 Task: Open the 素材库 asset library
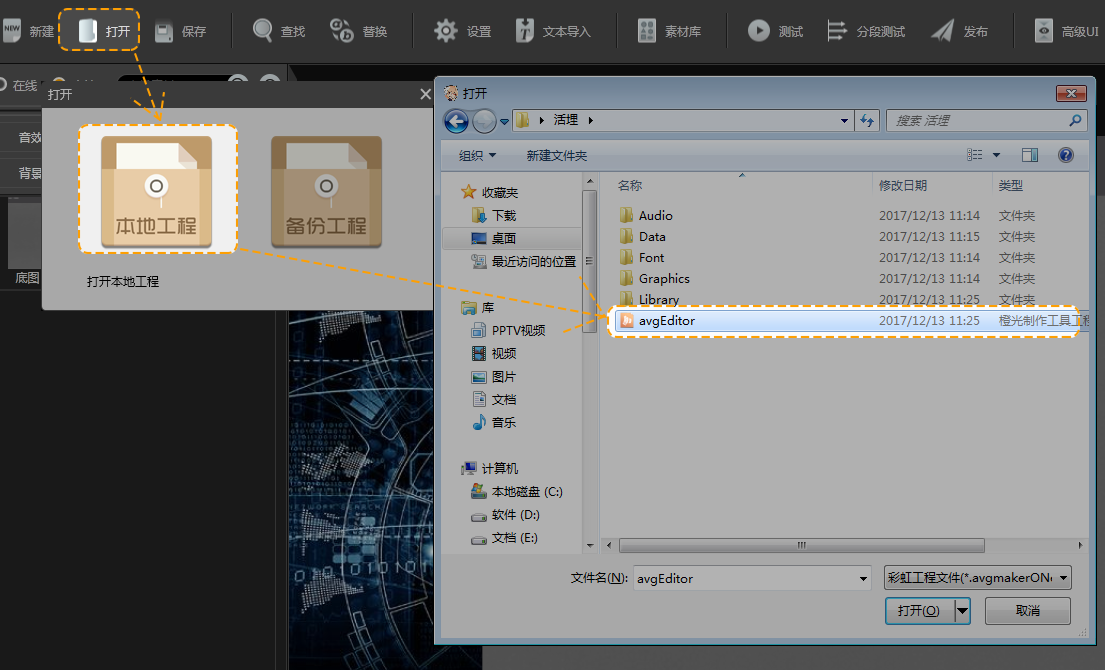[x=647, y=31]
